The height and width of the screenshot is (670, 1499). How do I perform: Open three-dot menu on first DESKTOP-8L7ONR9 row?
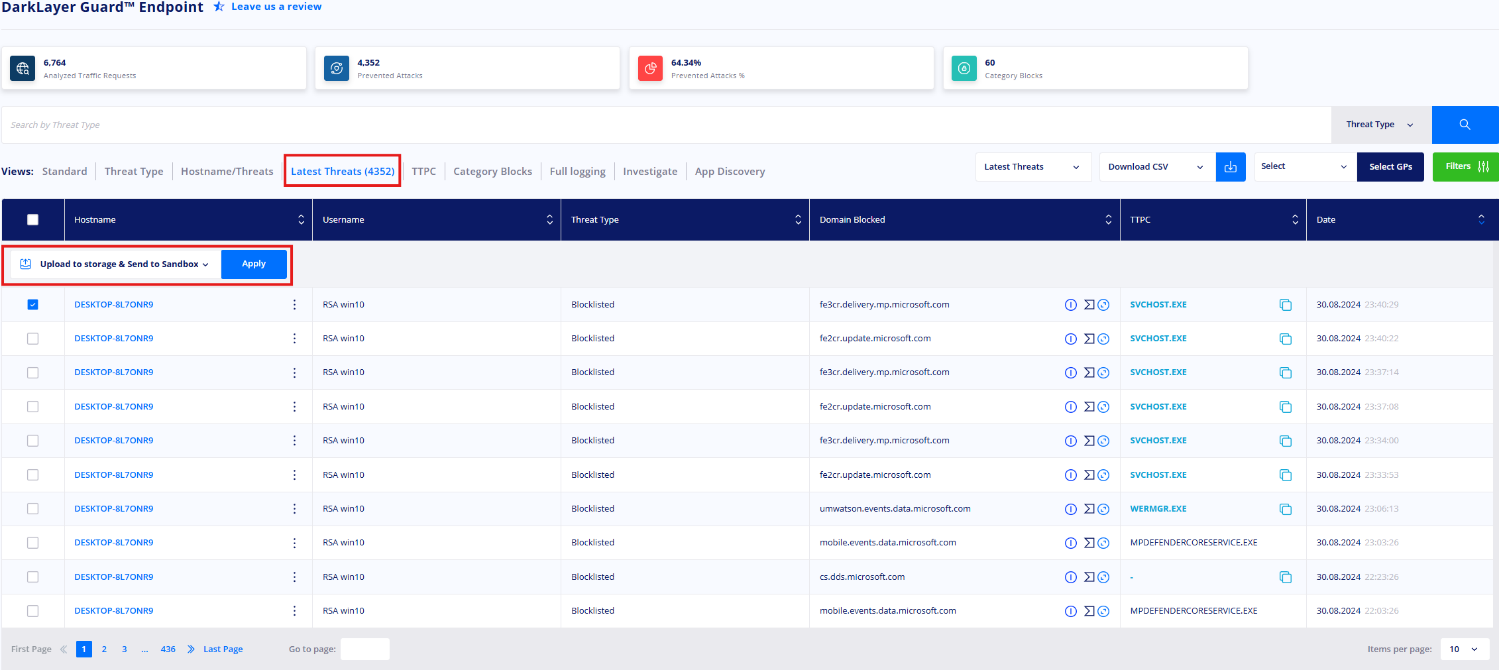click(x=294, y=305)
